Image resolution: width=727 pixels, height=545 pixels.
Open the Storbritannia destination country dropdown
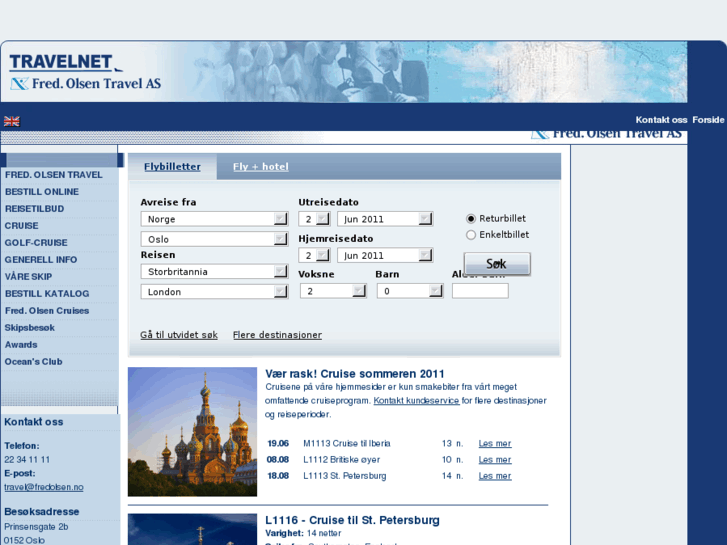(214, 272)
